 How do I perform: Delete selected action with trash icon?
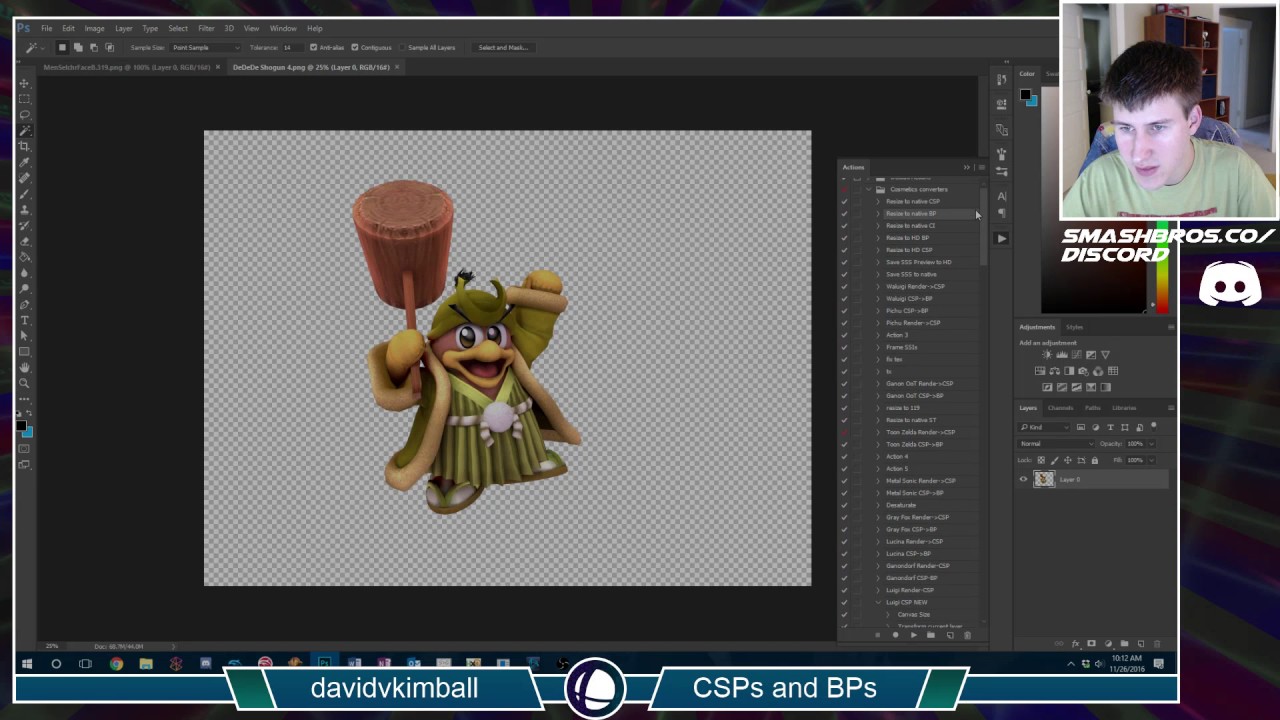(x=967, y=635)
